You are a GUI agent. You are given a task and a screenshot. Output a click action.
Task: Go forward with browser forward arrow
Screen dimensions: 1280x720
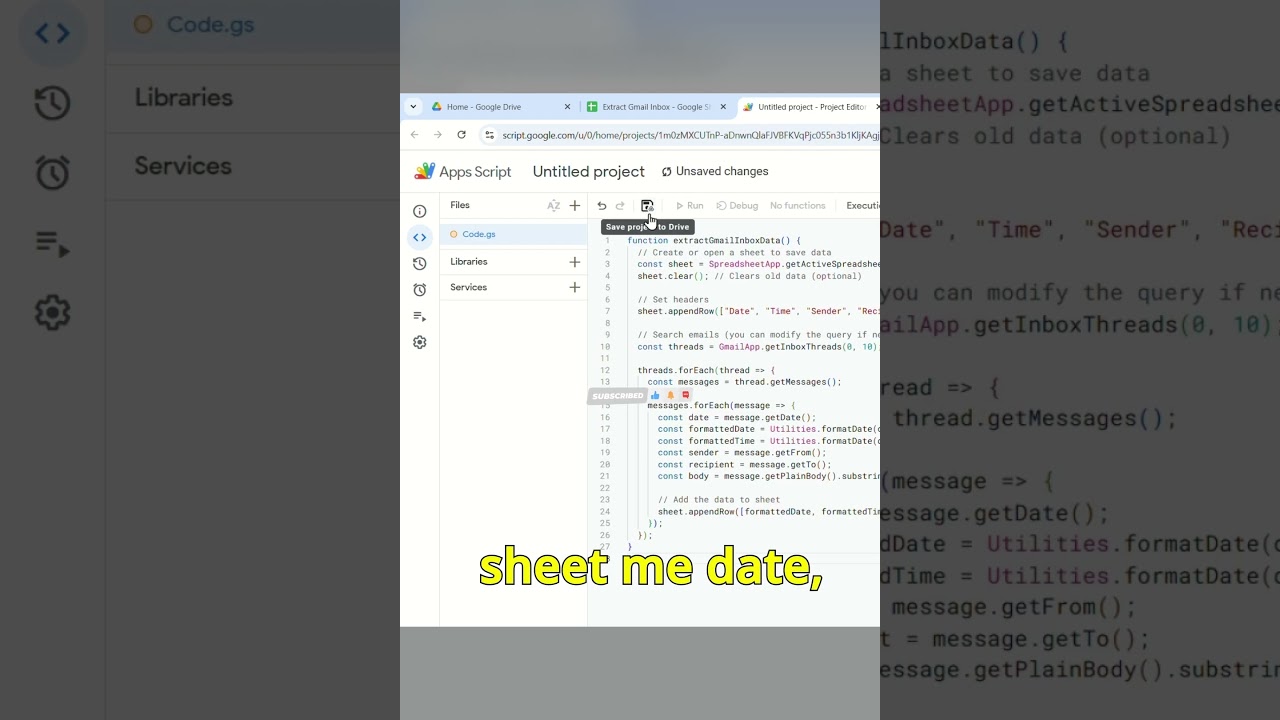(x=438, y=135)
